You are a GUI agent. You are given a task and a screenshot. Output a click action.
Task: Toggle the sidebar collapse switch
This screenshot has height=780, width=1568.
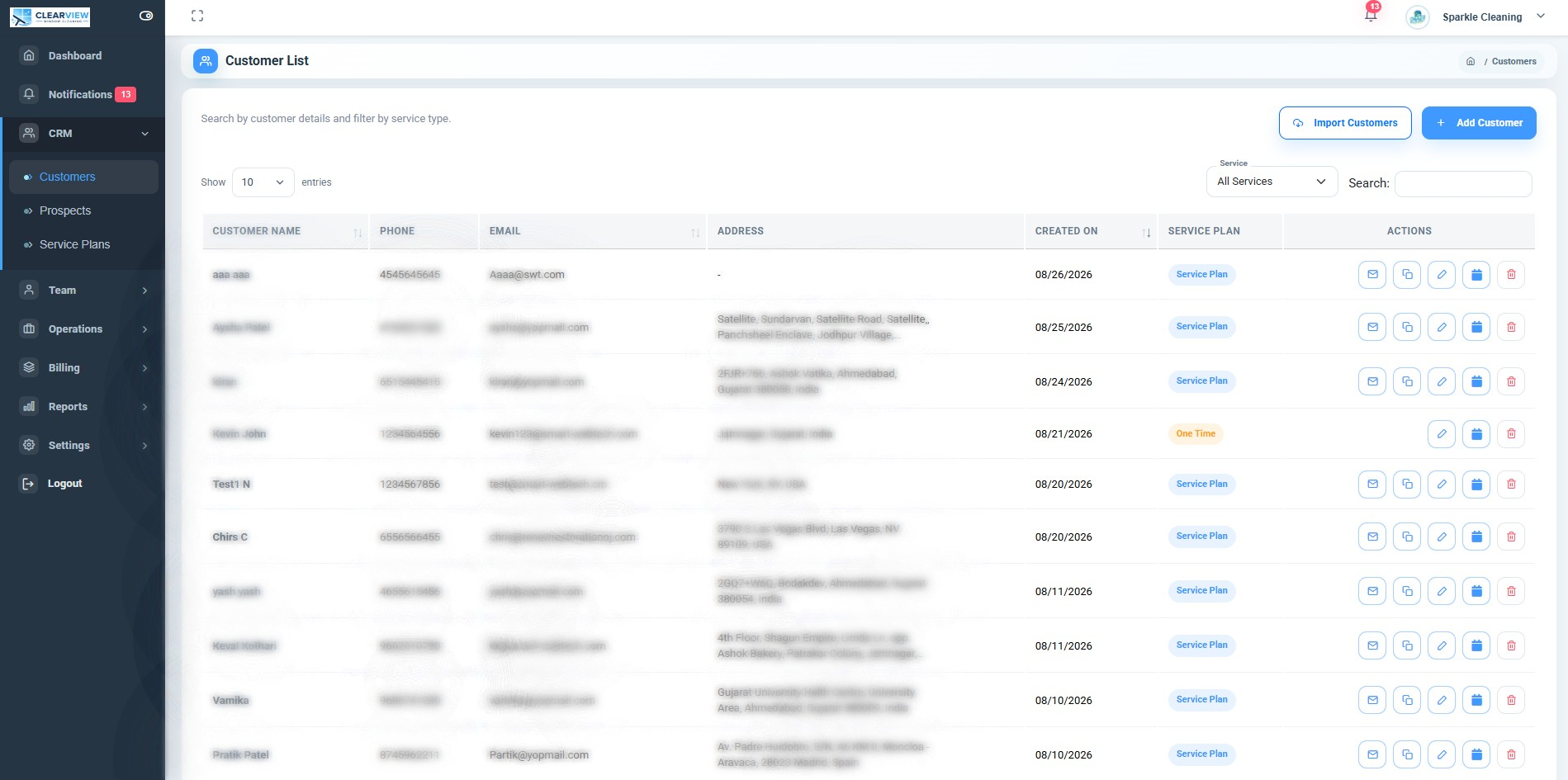pyautogui.click(x=146, y=16)
